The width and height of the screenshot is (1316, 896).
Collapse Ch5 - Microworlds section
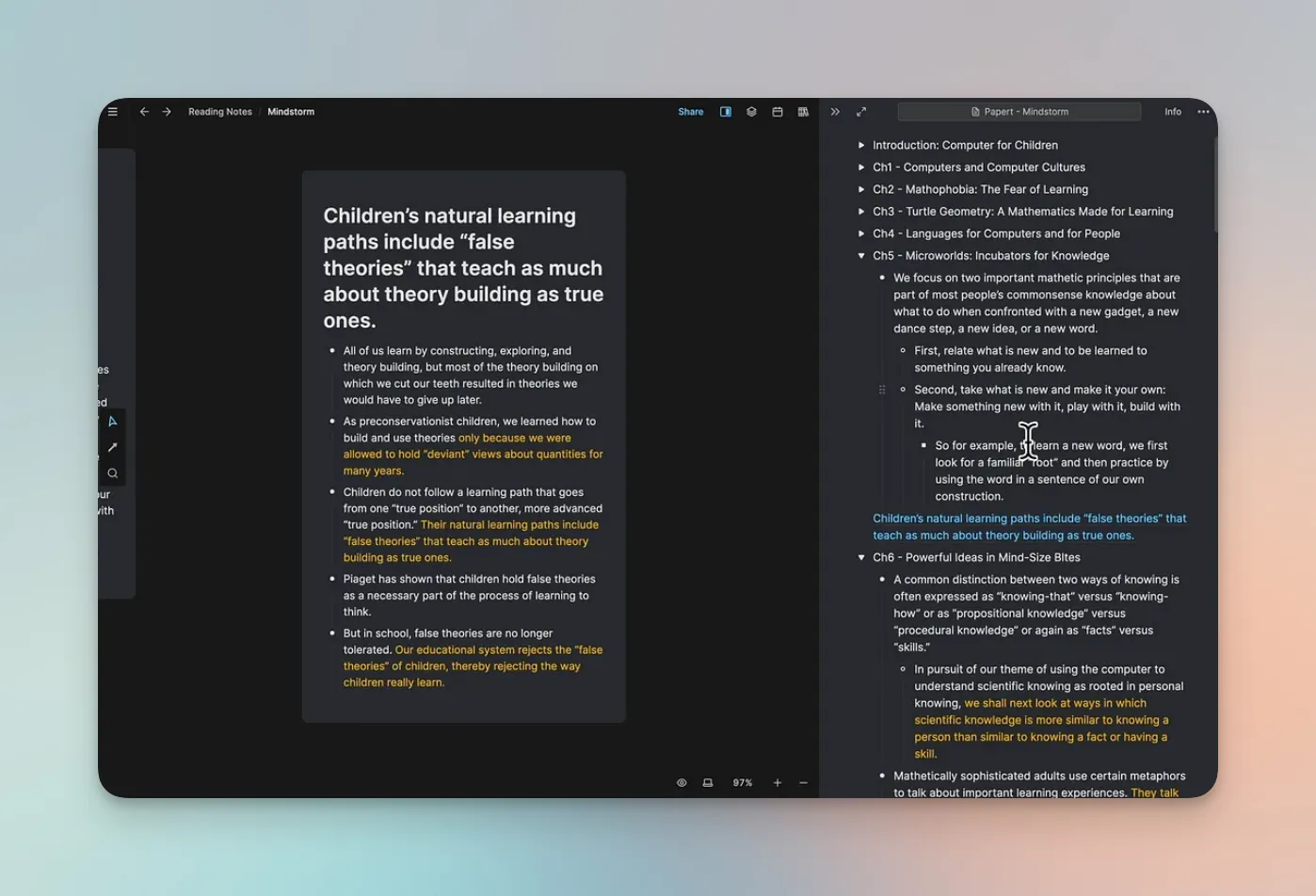click(861, 256)
